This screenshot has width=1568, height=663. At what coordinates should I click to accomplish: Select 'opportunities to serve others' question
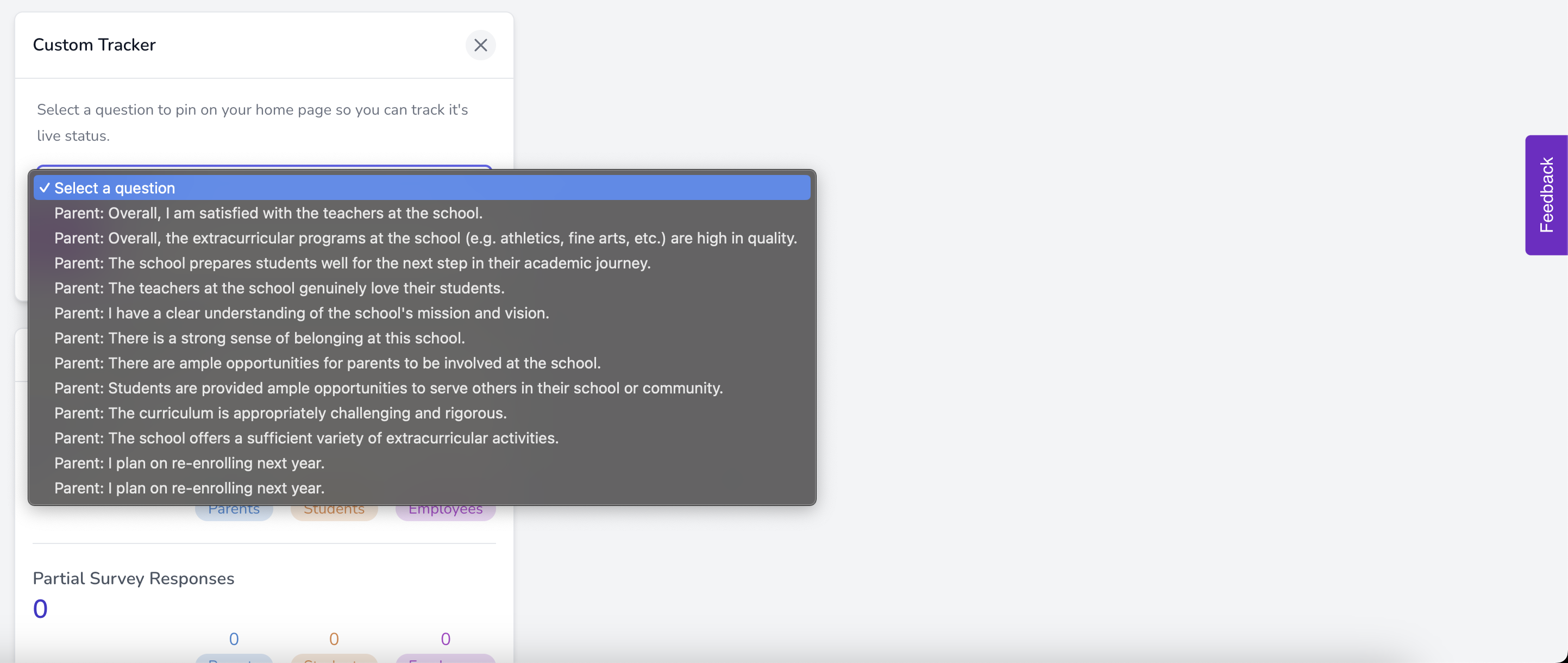(388, 388)
